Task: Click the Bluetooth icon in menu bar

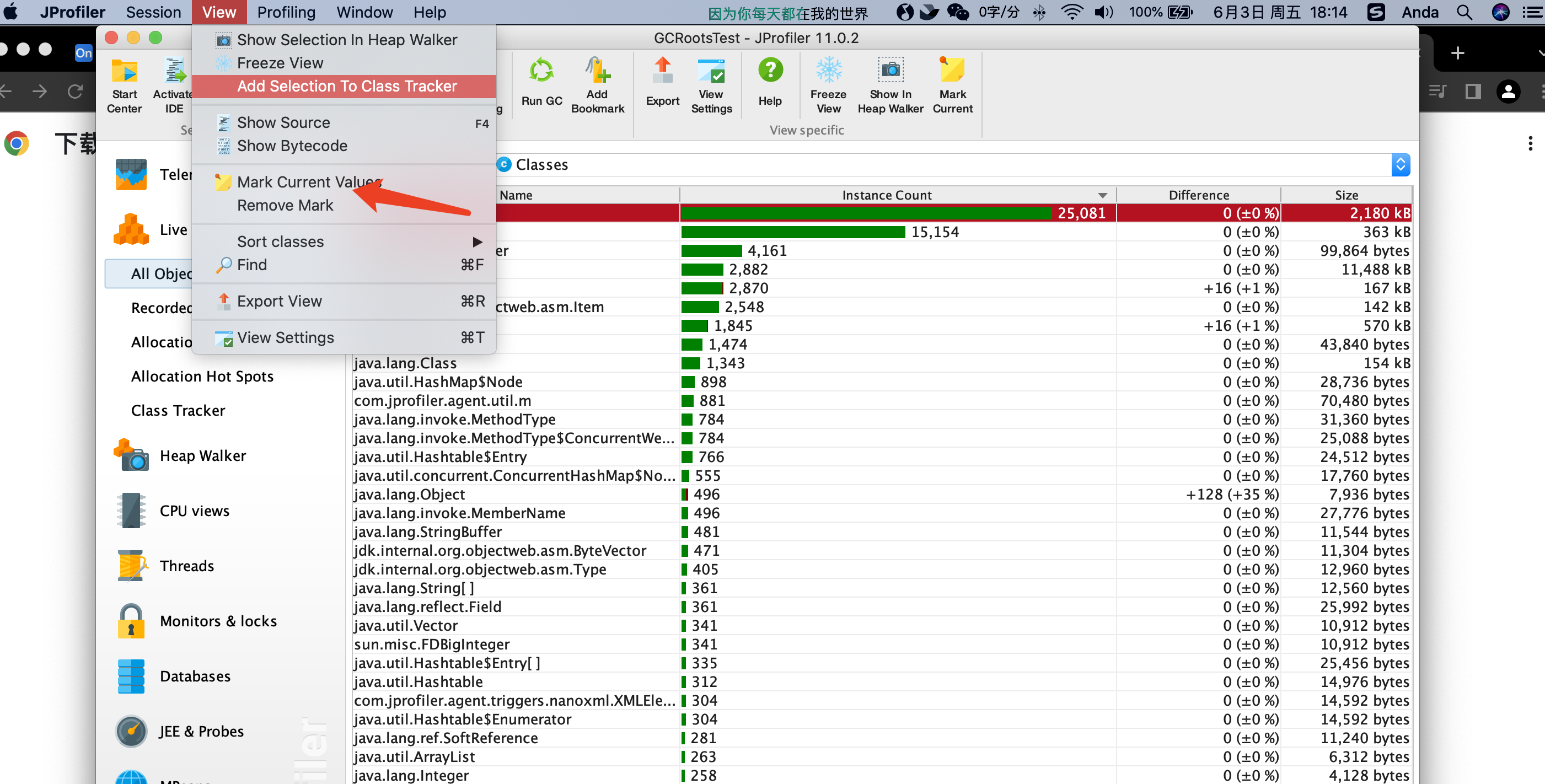Action: (x=1039, y=12)
